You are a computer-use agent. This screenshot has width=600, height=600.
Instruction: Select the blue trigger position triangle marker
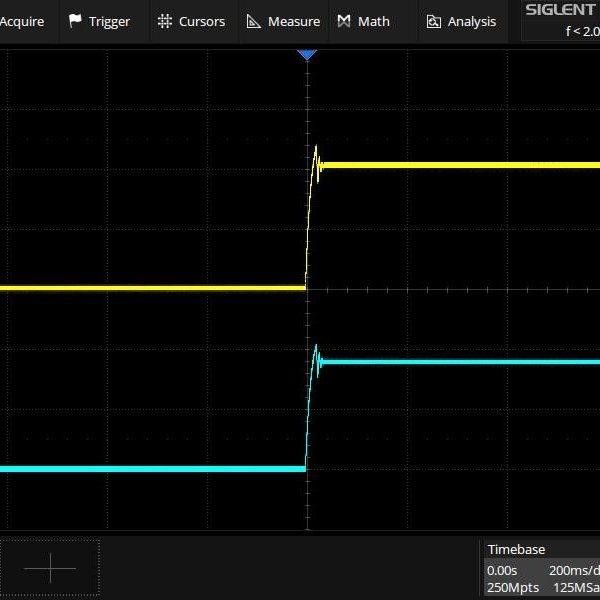click(x=307, y=55)
